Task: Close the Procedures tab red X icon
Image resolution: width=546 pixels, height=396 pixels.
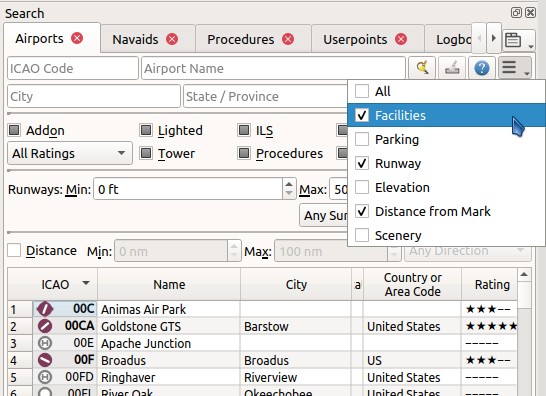Action: click(288, 39)
